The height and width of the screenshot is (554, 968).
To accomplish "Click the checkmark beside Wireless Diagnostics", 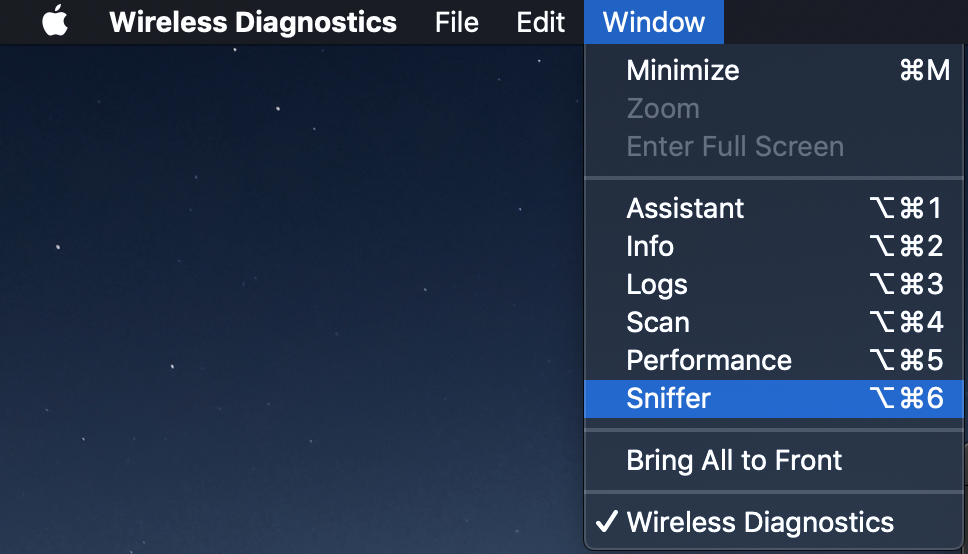I will click(606, 522).
